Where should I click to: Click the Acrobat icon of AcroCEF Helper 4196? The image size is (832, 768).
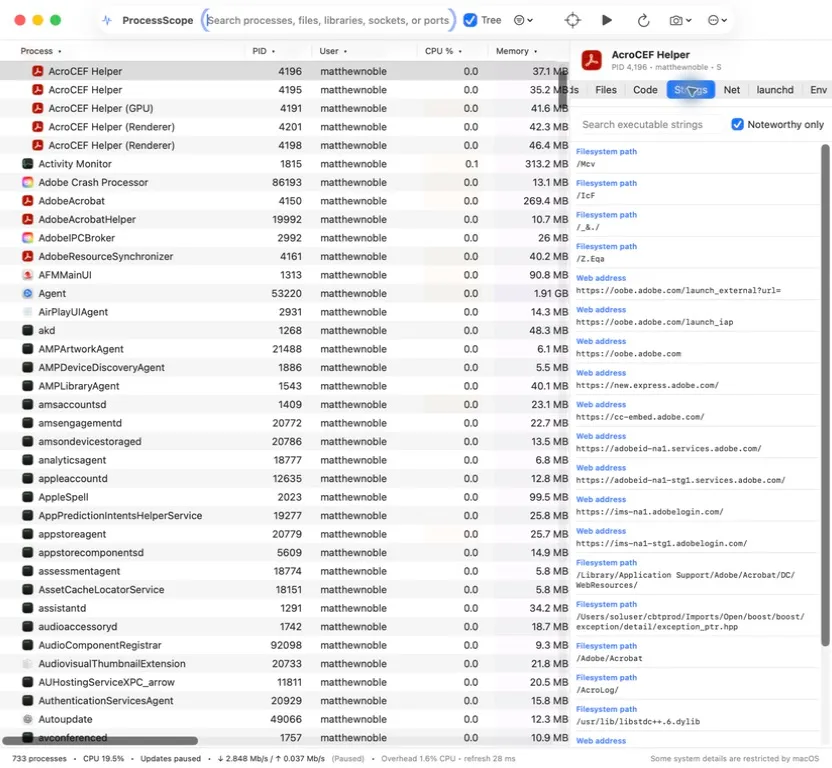[37, 71]
